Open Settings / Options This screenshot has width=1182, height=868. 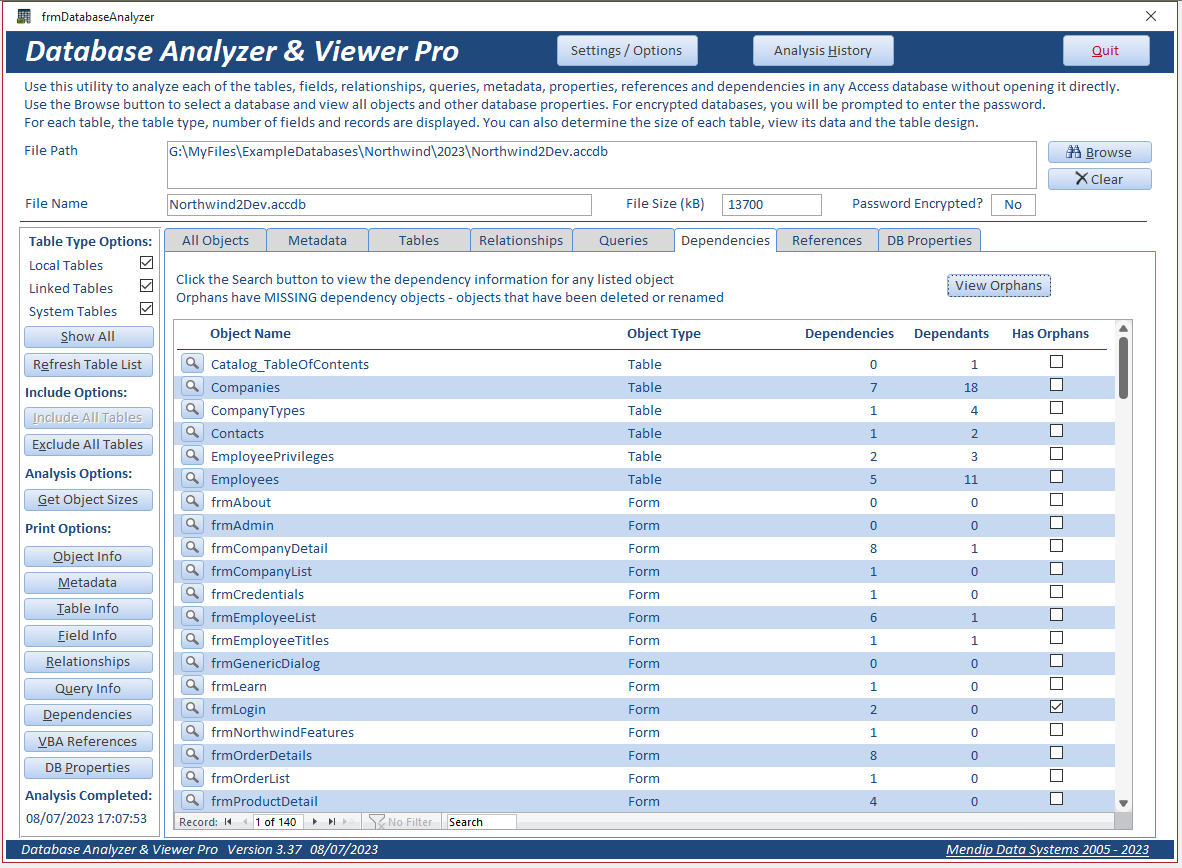[x=626, y=51]
